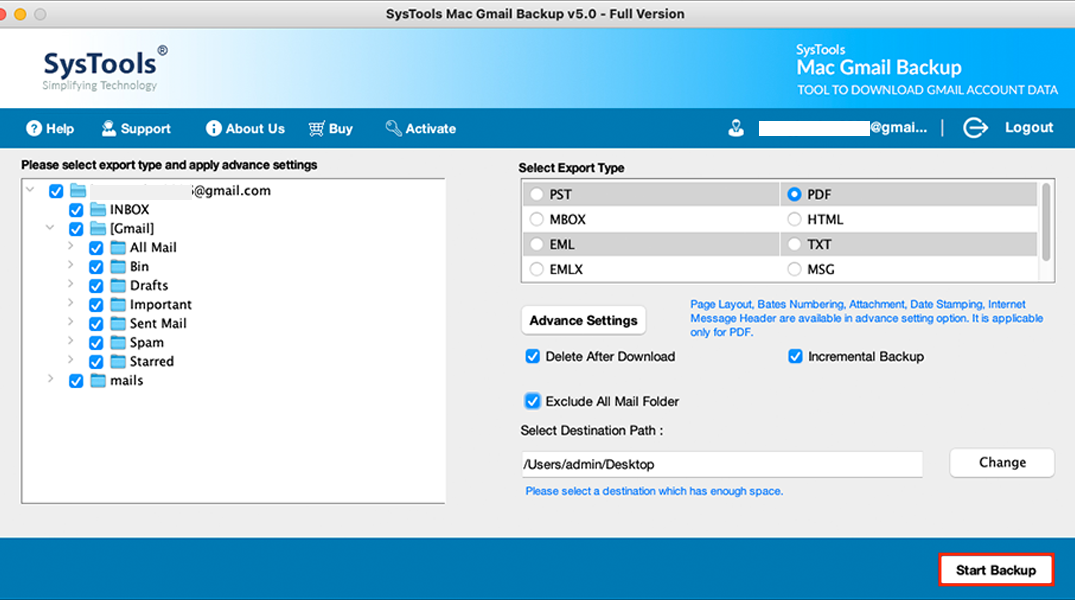1075x600 pixels.
Task: Click the Sent Mail folder icon
Action: point(118,323)
